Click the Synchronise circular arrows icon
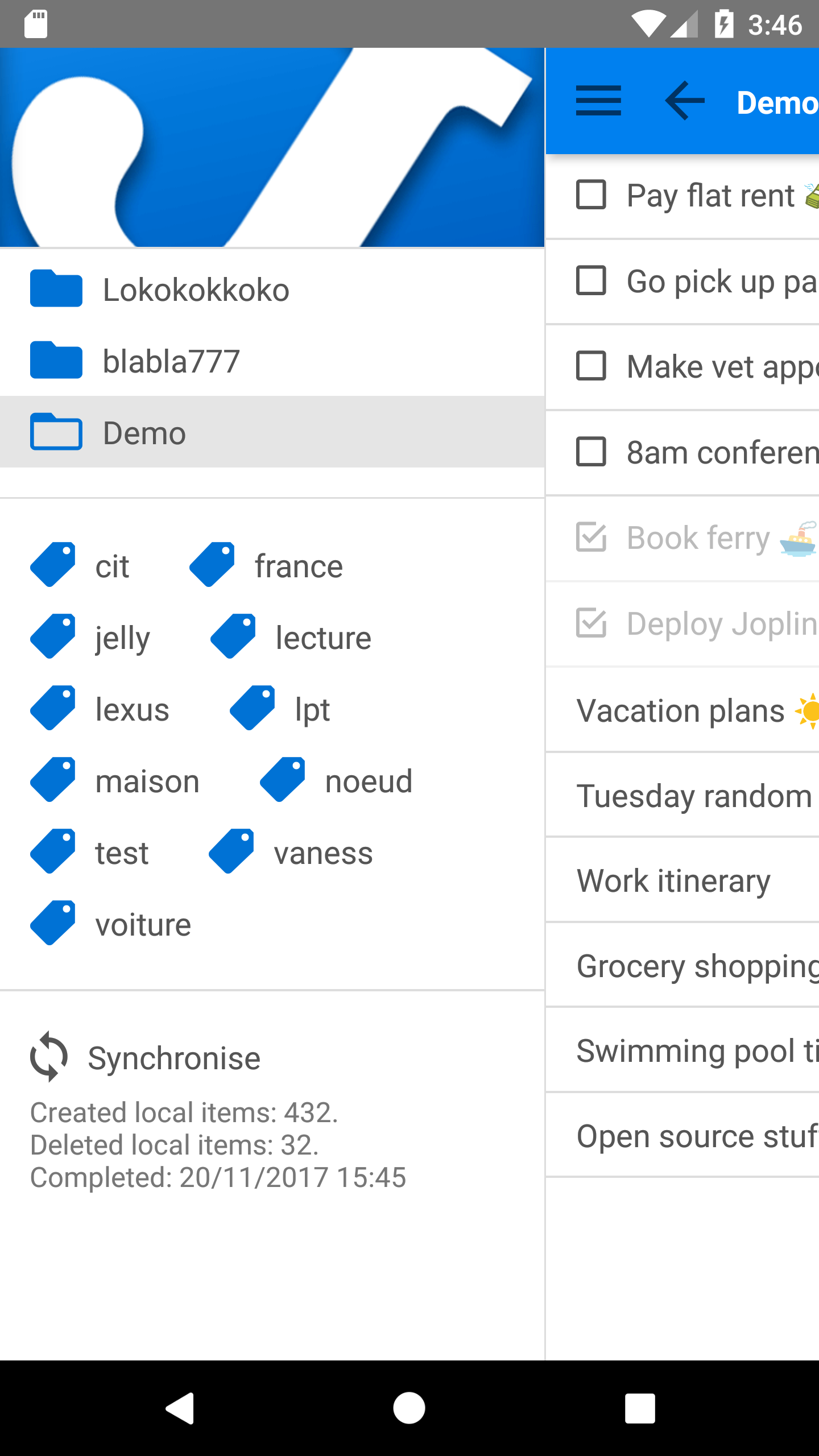Screen dimensions: 819x1456 pos(49,1057)
